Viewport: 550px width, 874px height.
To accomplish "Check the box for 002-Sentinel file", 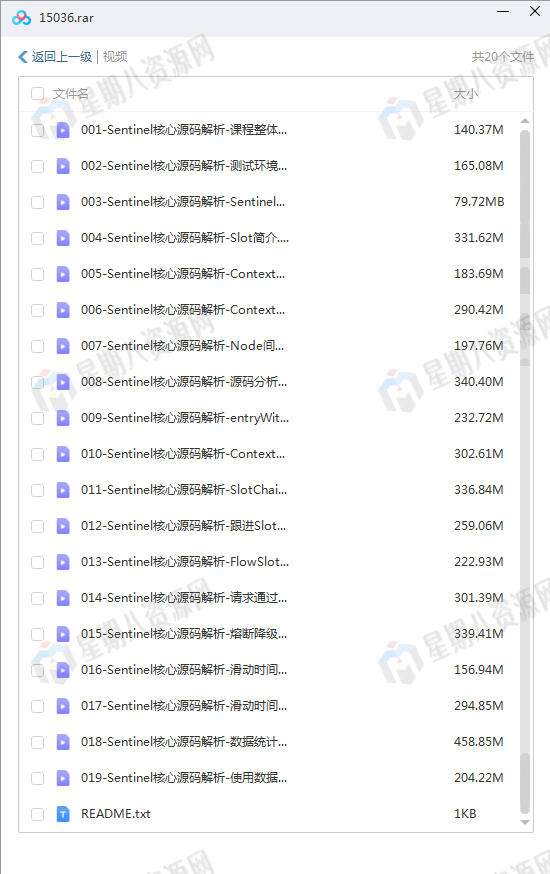I will pos(37,166).
